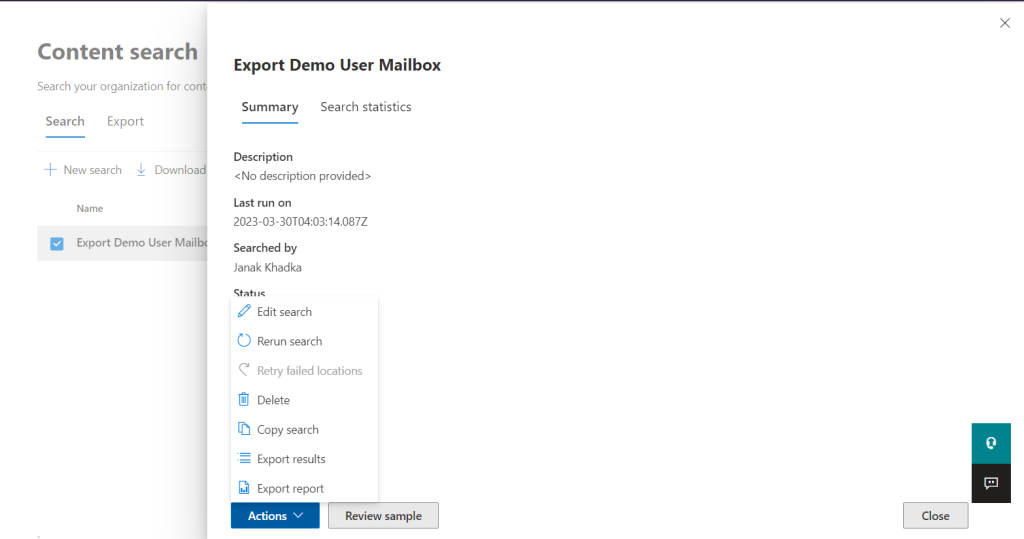Click the Last run timestamp 2023-03-30T04:03:14.087Z
Viewport: 1024px width, 539px height.
[300, 221]
